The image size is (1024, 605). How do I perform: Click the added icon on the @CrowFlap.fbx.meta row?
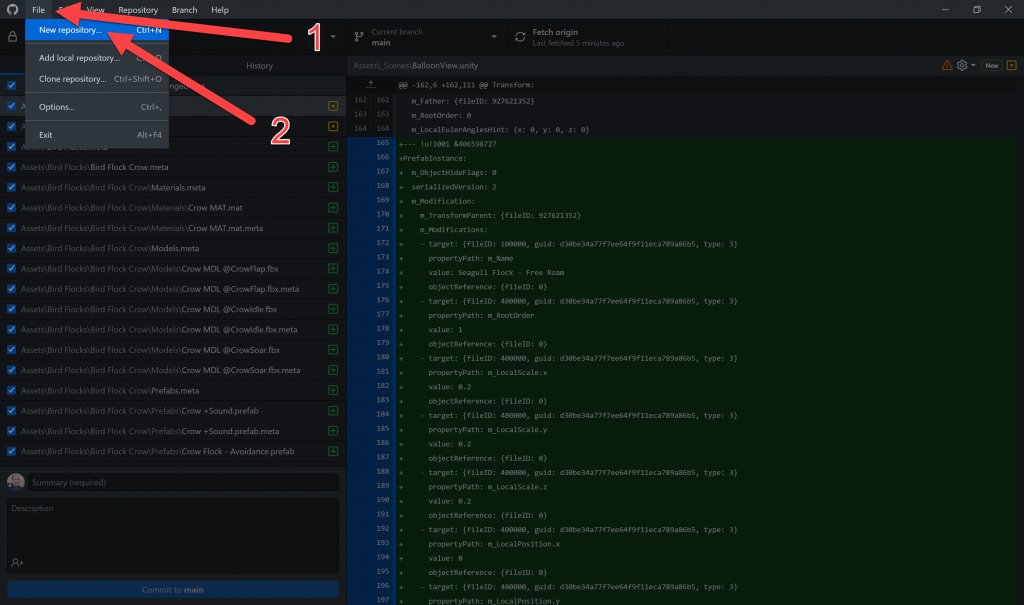coord(333,289)
